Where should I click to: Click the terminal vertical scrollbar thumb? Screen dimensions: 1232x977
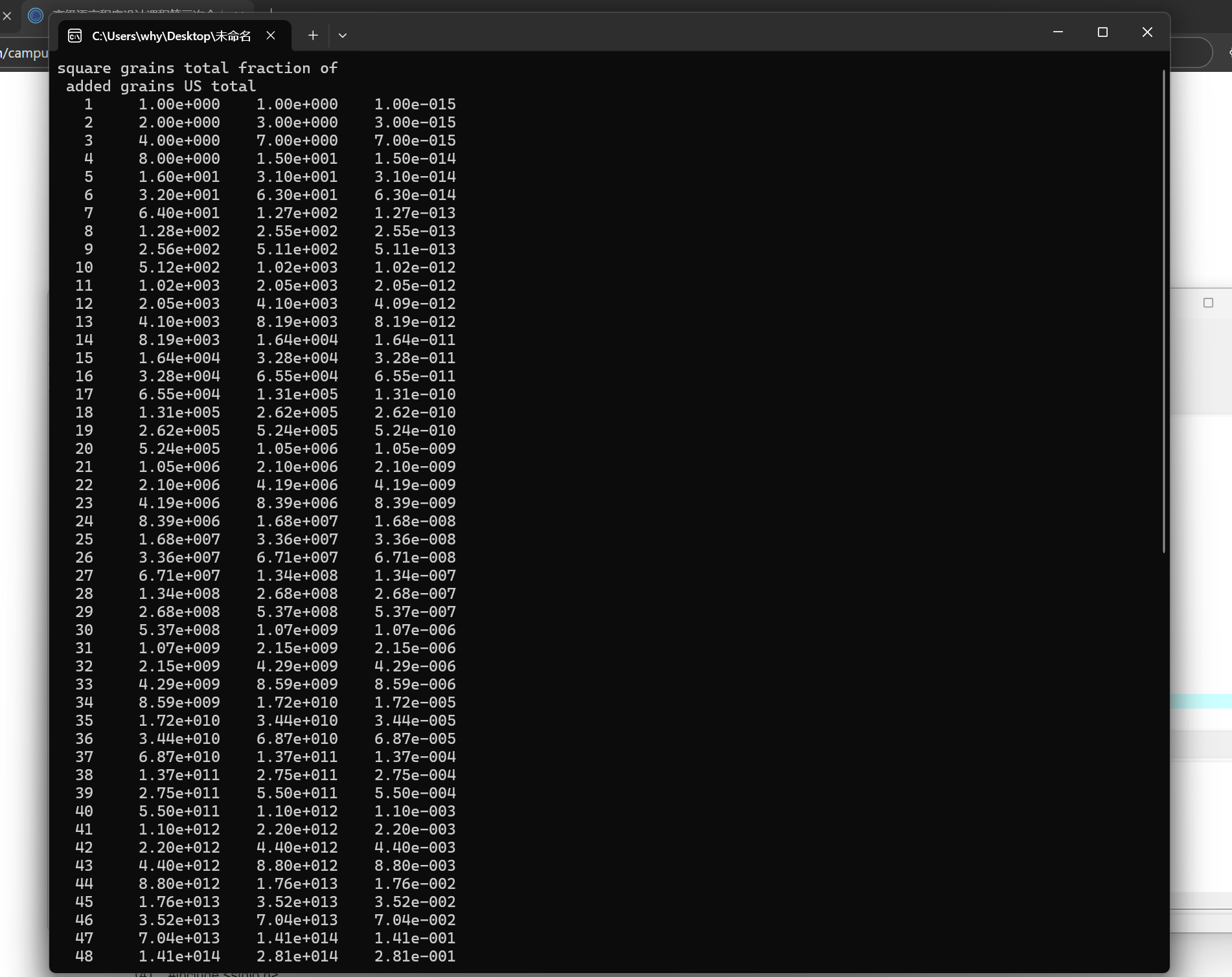(1164, 311)
